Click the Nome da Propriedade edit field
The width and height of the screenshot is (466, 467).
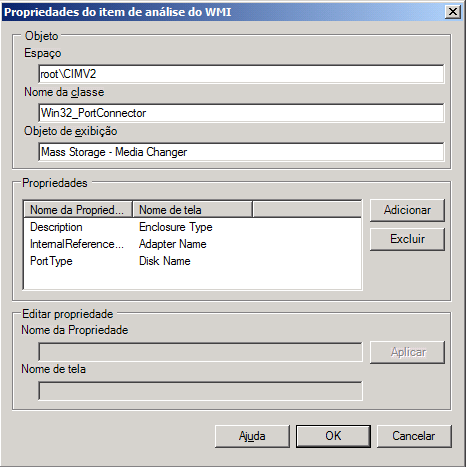coord(200,352)
